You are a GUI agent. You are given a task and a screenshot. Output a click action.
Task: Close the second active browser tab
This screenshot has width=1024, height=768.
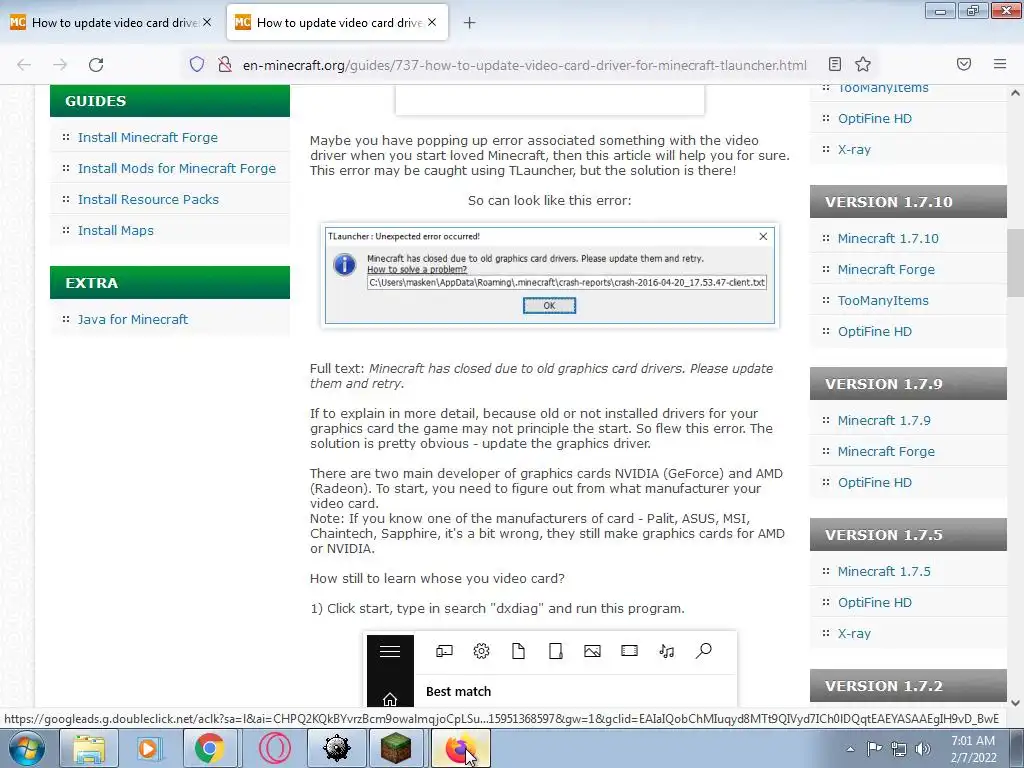tap(432, 22)
